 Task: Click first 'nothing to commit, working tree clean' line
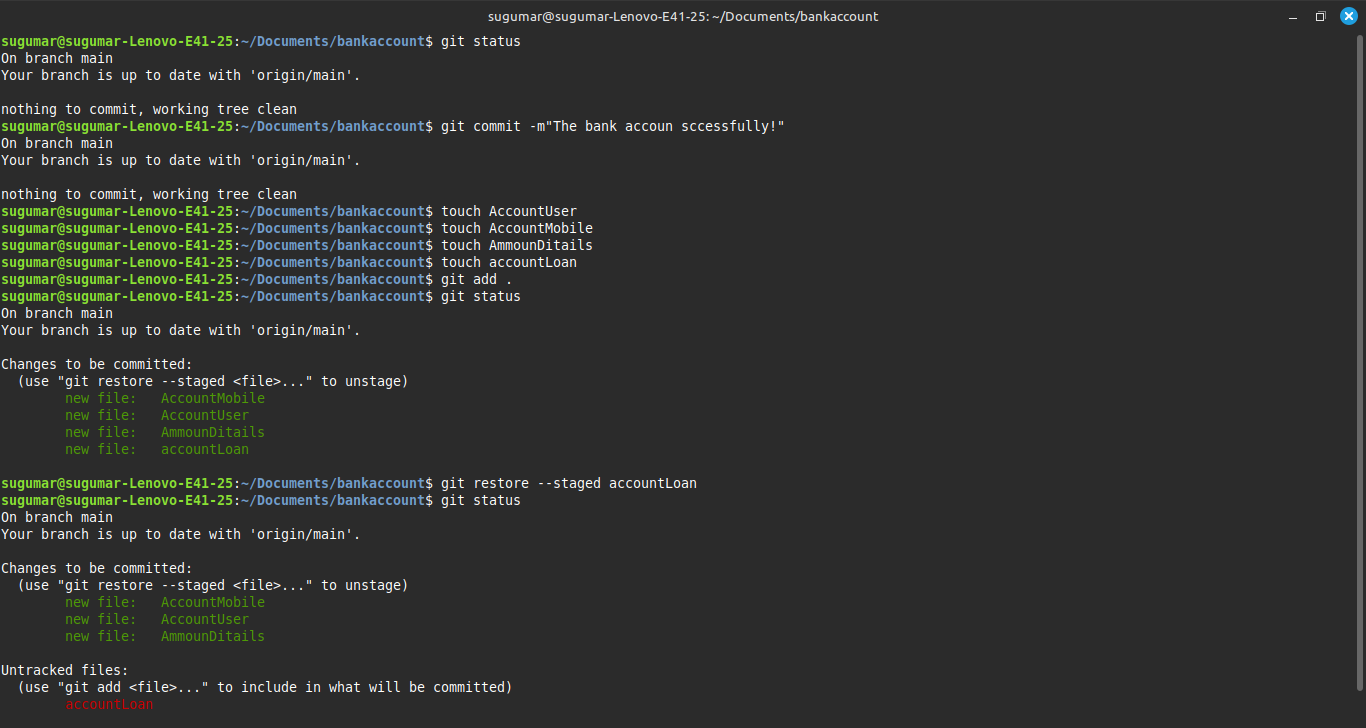149,109
